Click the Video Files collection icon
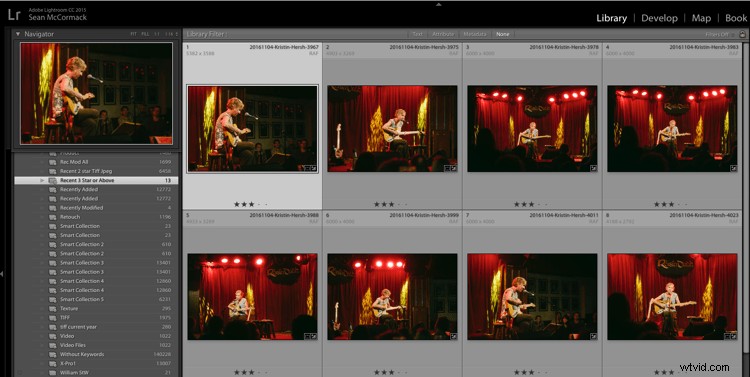 [53, 345]
